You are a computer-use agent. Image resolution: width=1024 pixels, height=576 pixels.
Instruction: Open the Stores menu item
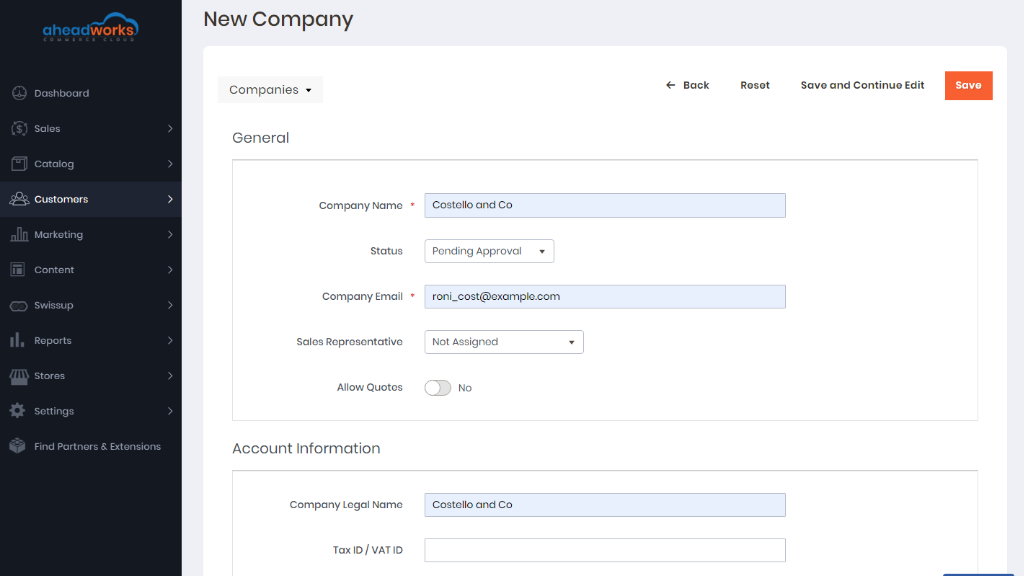[91, 376]
